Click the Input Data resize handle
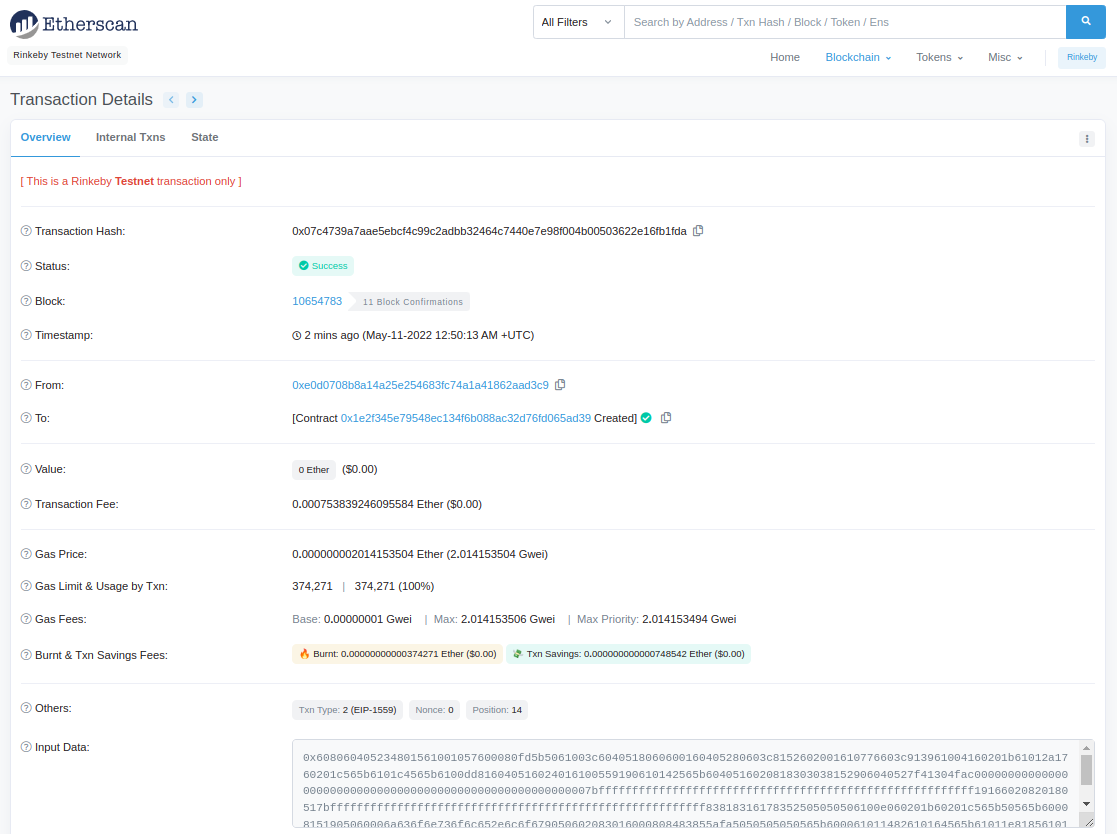Image resolution: width=1117 pixels, height=834 pixels. (1089, 822)
